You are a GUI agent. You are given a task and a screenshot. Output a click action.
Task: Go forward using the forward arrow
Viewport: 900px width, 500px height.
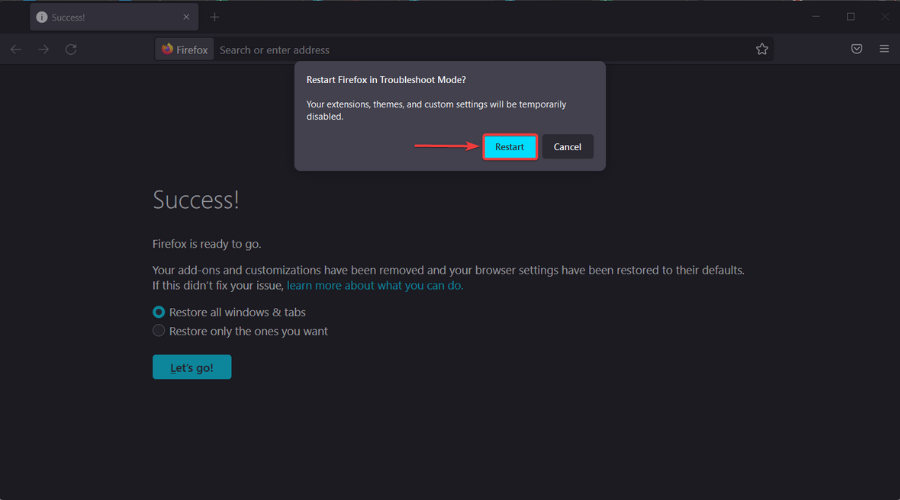[x=43, y=49]
